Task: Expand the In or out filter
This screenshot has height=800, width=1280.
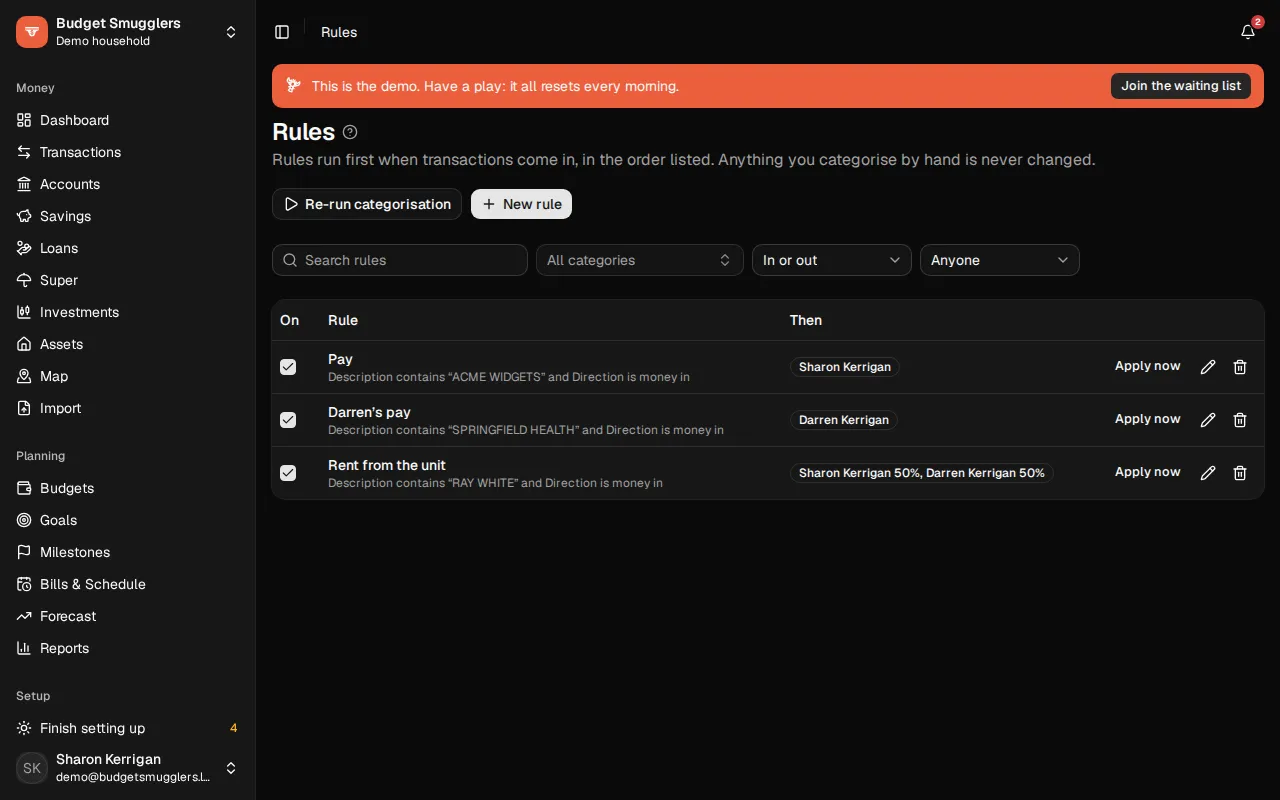Action: coord(832,260)
